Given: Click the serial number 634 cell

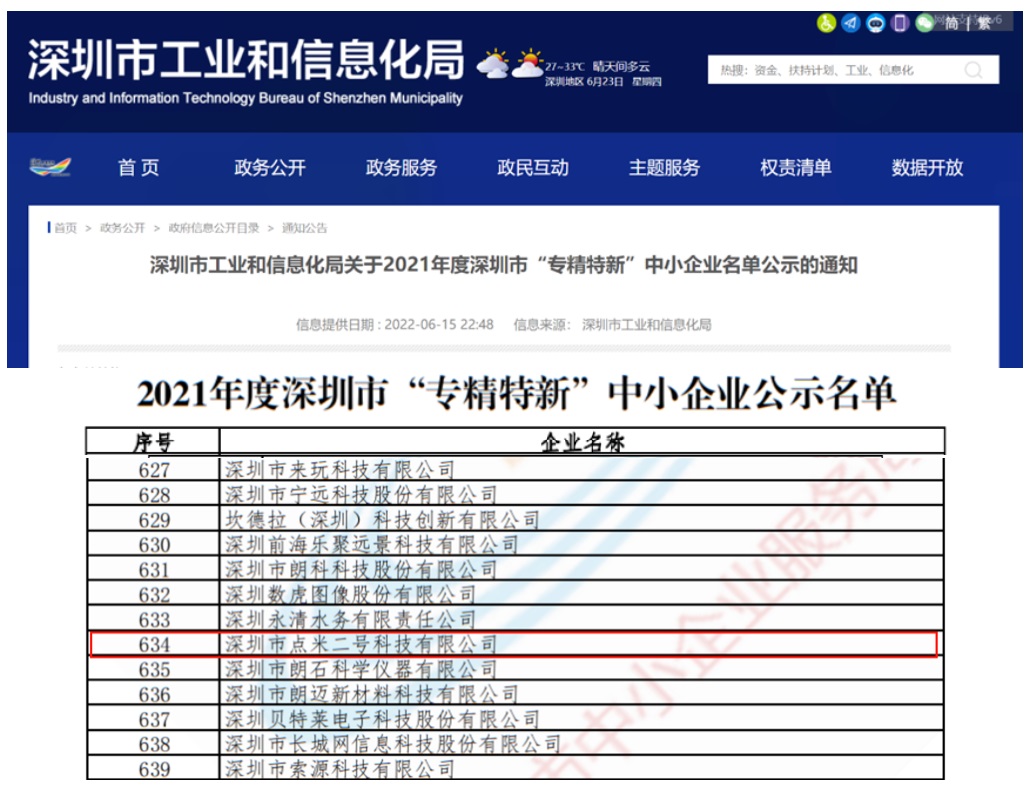Looking at the screenshot, I should point(153,644).
